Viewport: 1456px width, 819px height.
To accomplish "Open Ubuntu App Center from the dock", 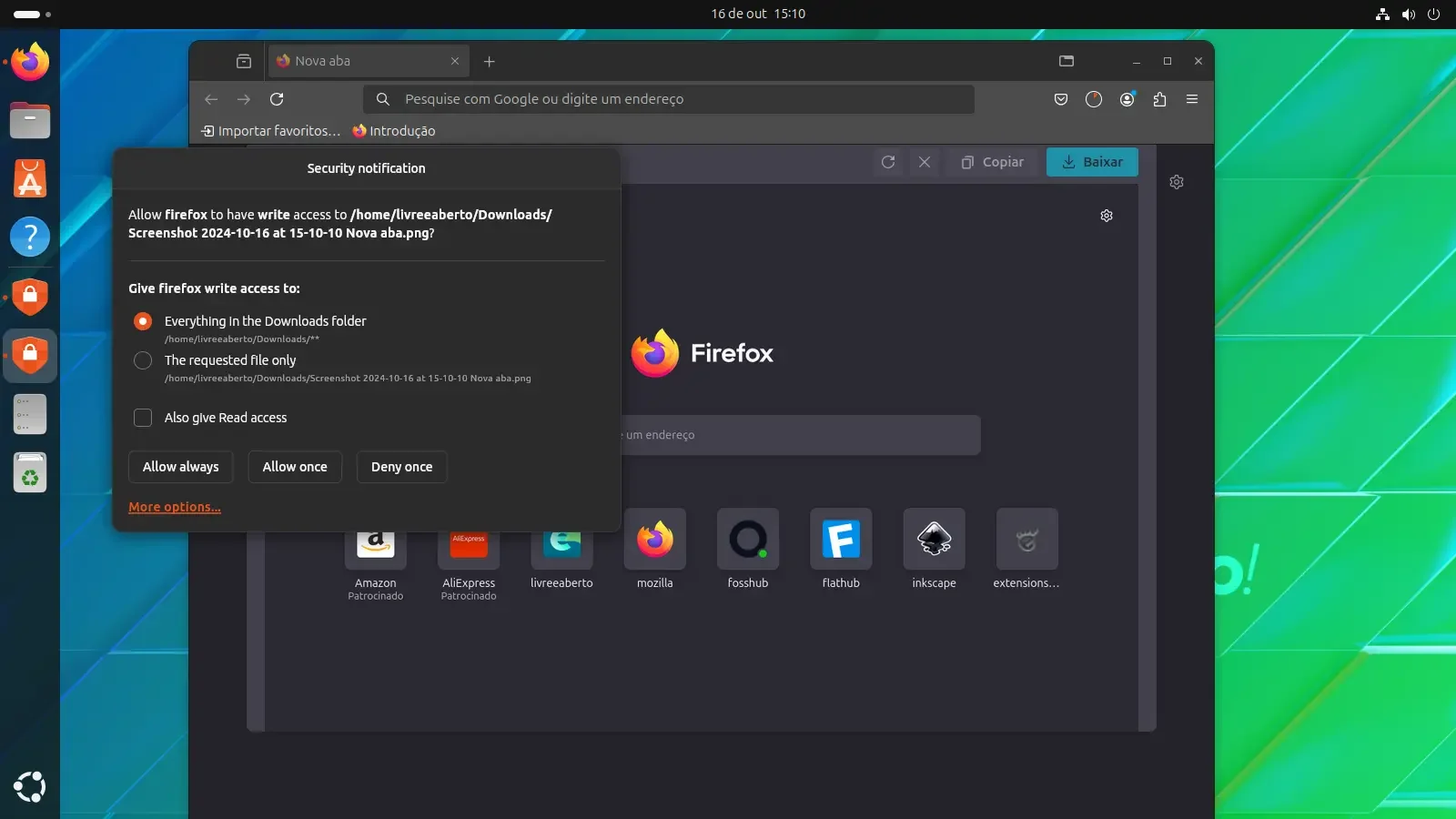I will [30, 178].
